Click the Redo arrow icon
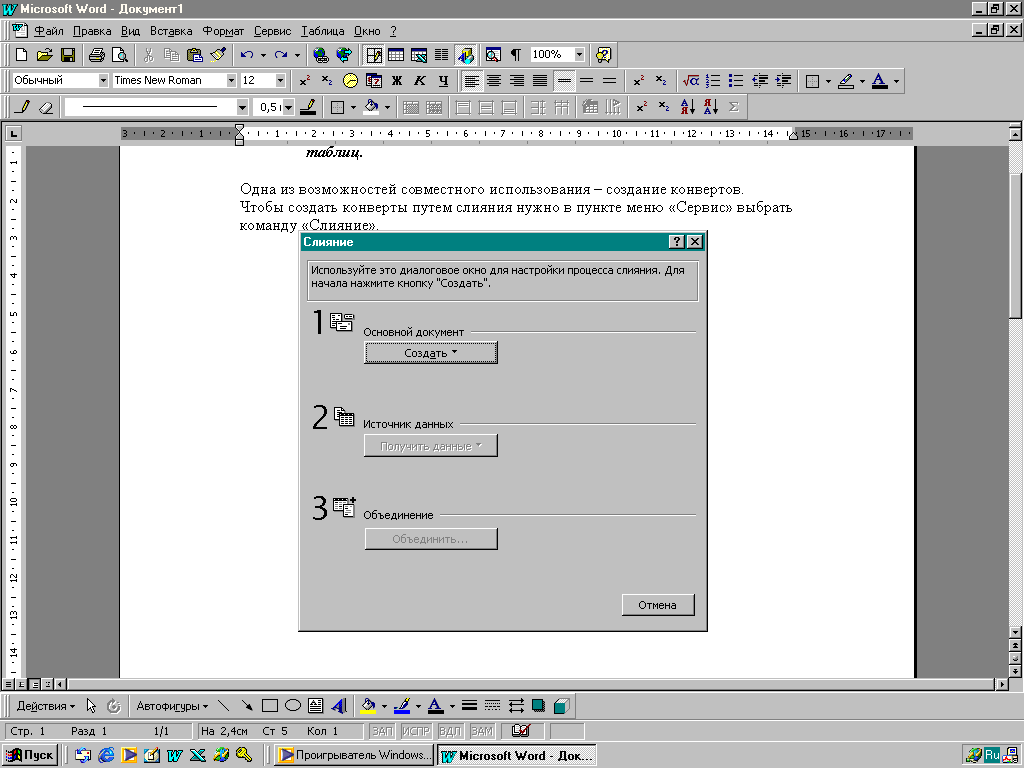The width and height of the screenshot is (1024, 768). (281, 55)
